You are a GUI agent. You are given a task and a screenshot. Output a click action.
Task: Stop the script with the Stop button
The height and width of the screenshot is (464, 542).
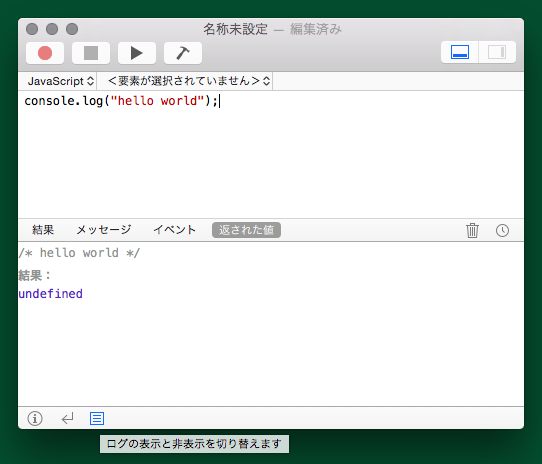tap(91, 53)
